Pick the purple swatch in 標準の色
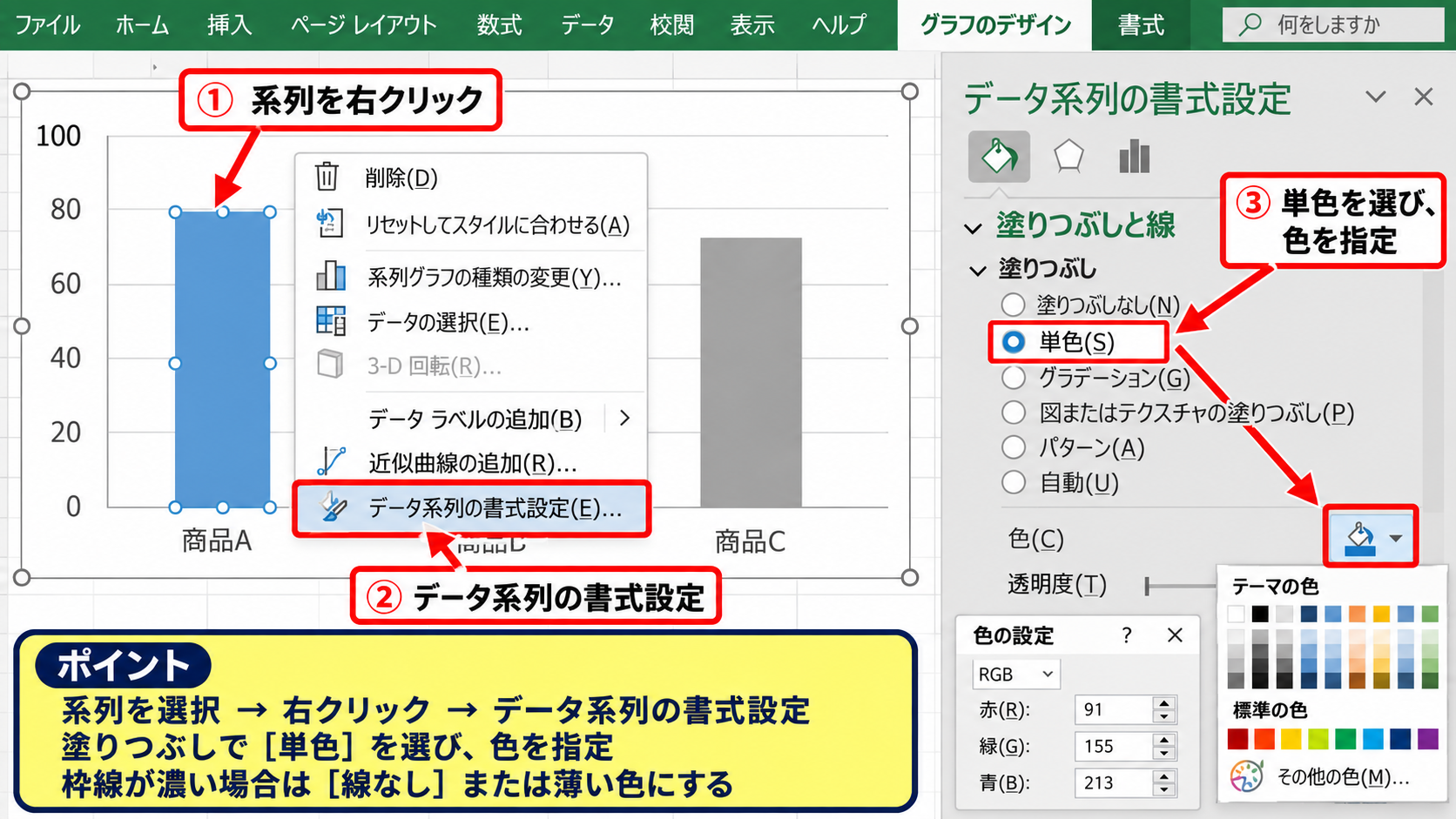This screenshot has width=1456, height=819. pyautogui.click(x=1428, y=739)
